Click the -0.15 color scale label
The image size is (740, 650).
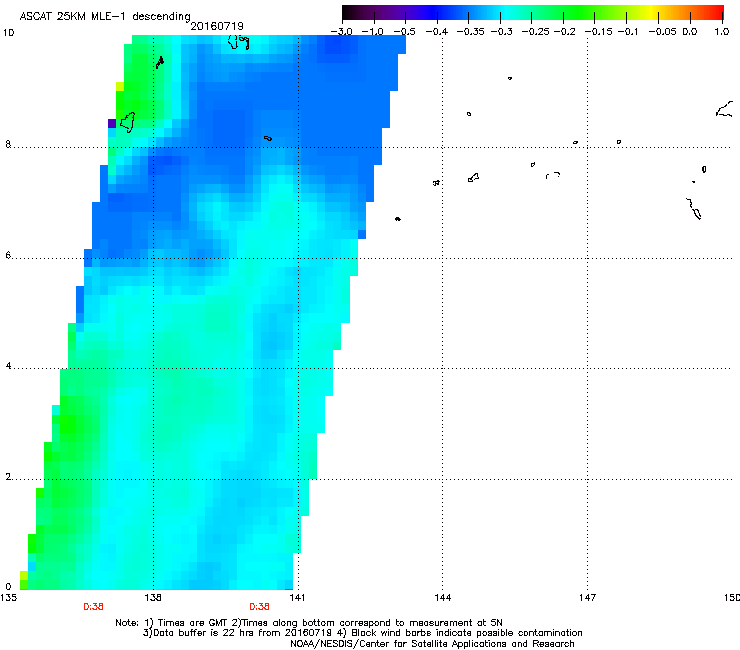(598, 32)
